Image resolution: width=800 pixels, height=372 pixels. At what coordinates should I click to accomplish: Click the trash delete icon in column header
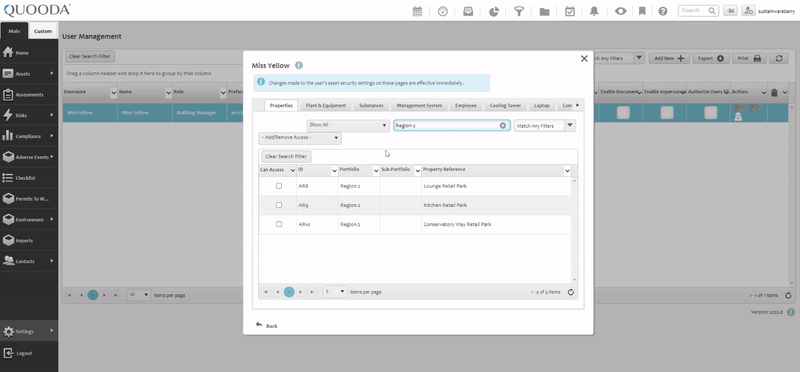click(774, 92)
